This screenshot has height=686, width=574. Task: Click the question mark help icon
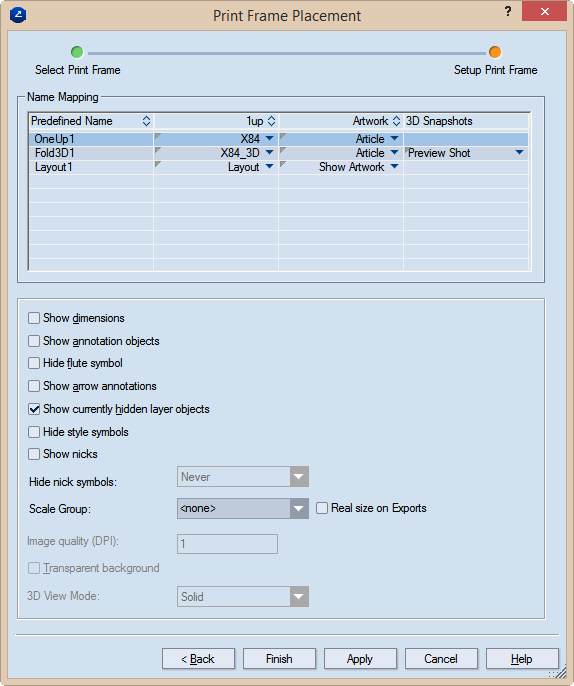[x=508, y=11]
